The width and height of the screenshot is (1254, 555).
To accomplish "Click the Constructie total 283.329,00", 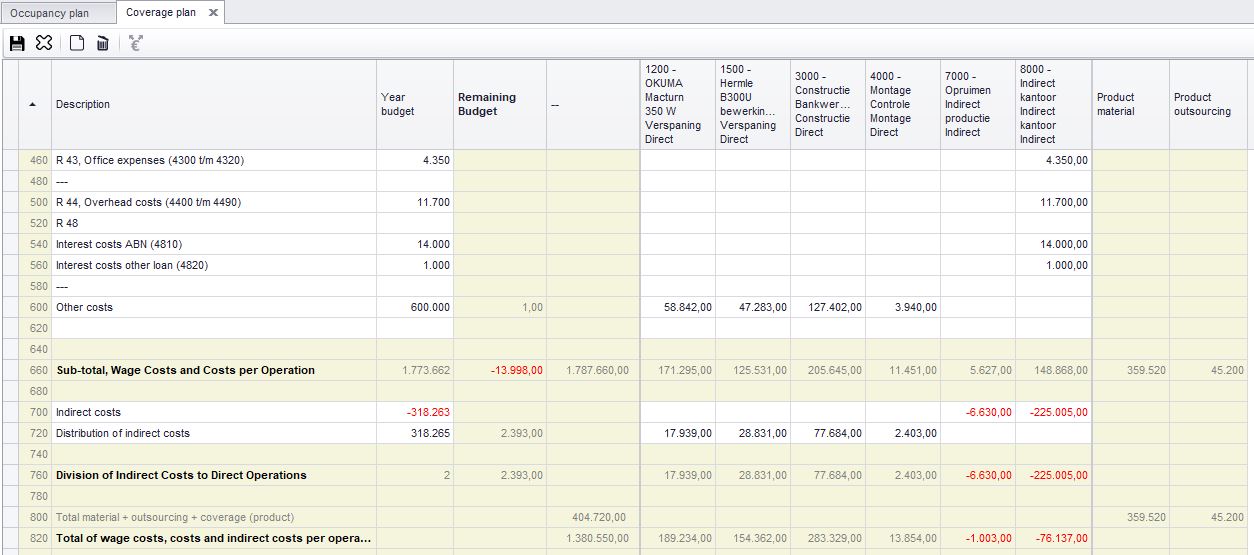I will pos(828,538).
